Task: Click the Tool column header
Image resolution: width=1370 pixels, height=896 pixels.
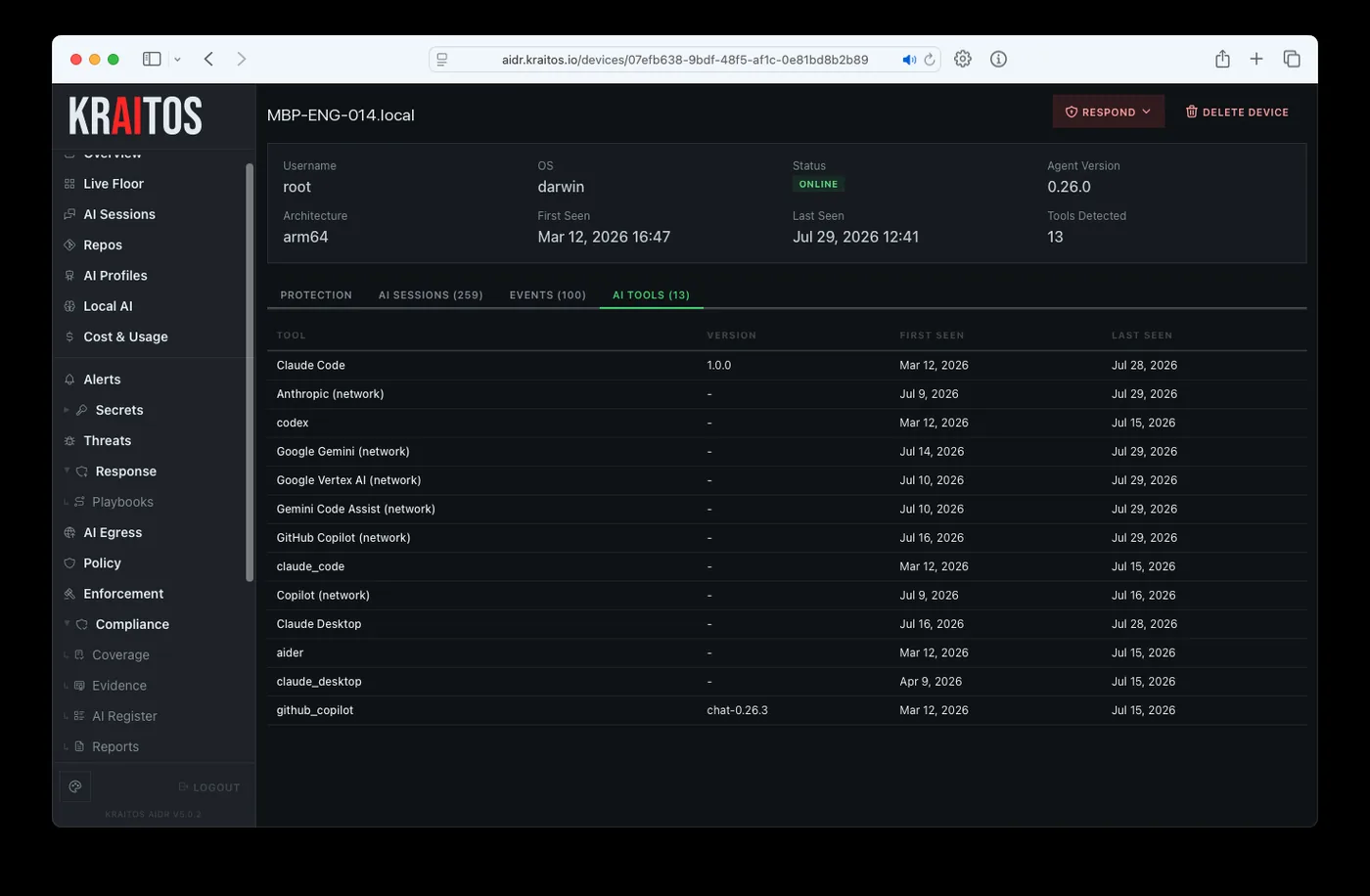Action: 291,336
